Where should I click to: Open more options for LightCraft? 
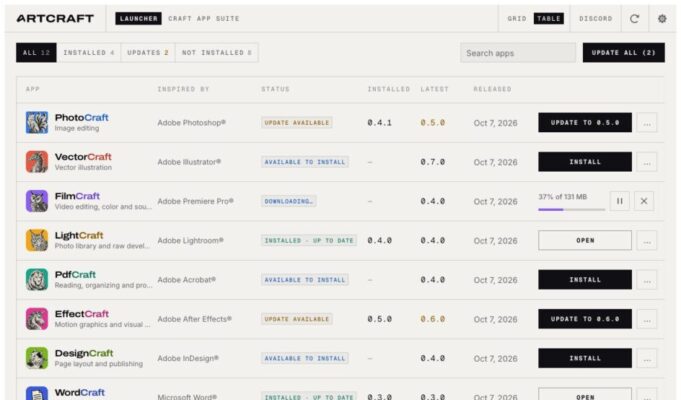(x=647, y=241)
